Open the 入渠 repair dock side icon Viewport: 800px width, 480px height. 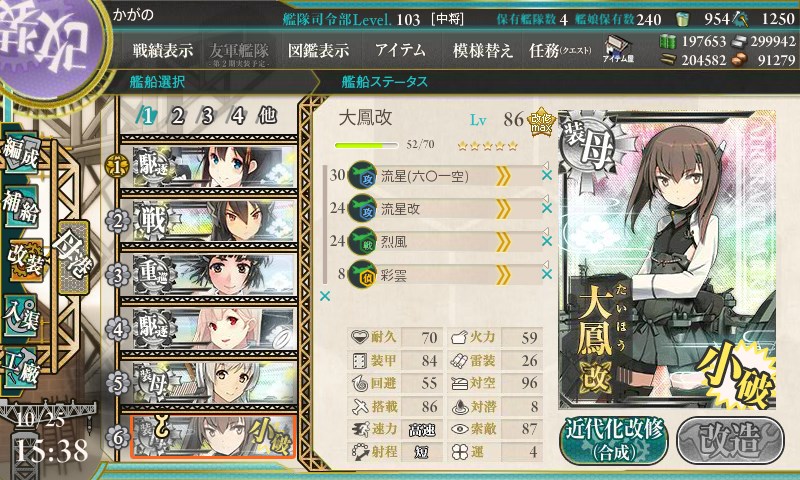(22, 315)
